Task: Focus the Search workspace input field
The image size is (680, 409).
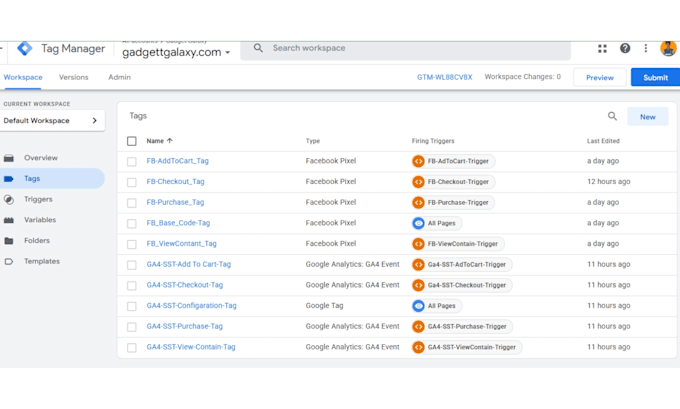Action: click(x=405, y=49)
